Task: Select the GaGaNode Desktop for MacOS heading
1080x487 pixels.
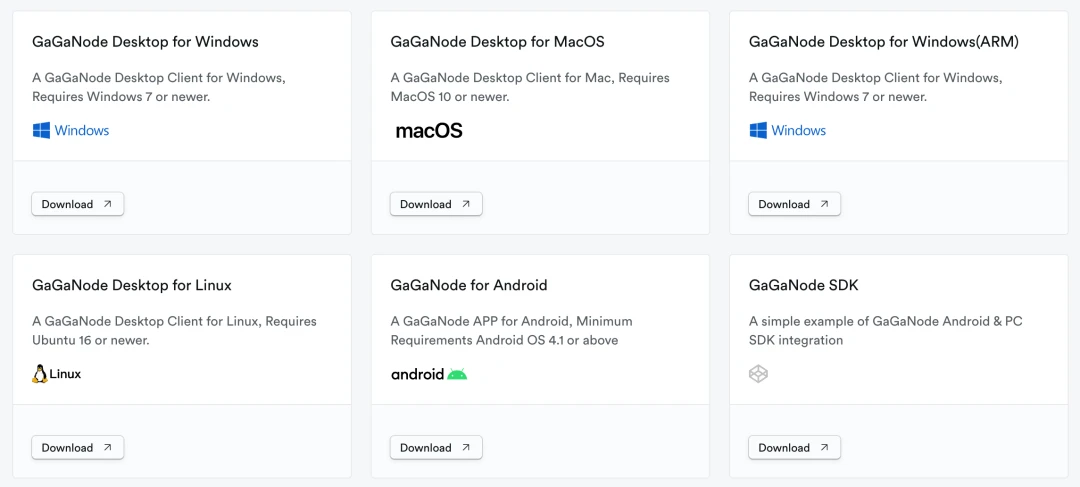Action: (497, 42)
